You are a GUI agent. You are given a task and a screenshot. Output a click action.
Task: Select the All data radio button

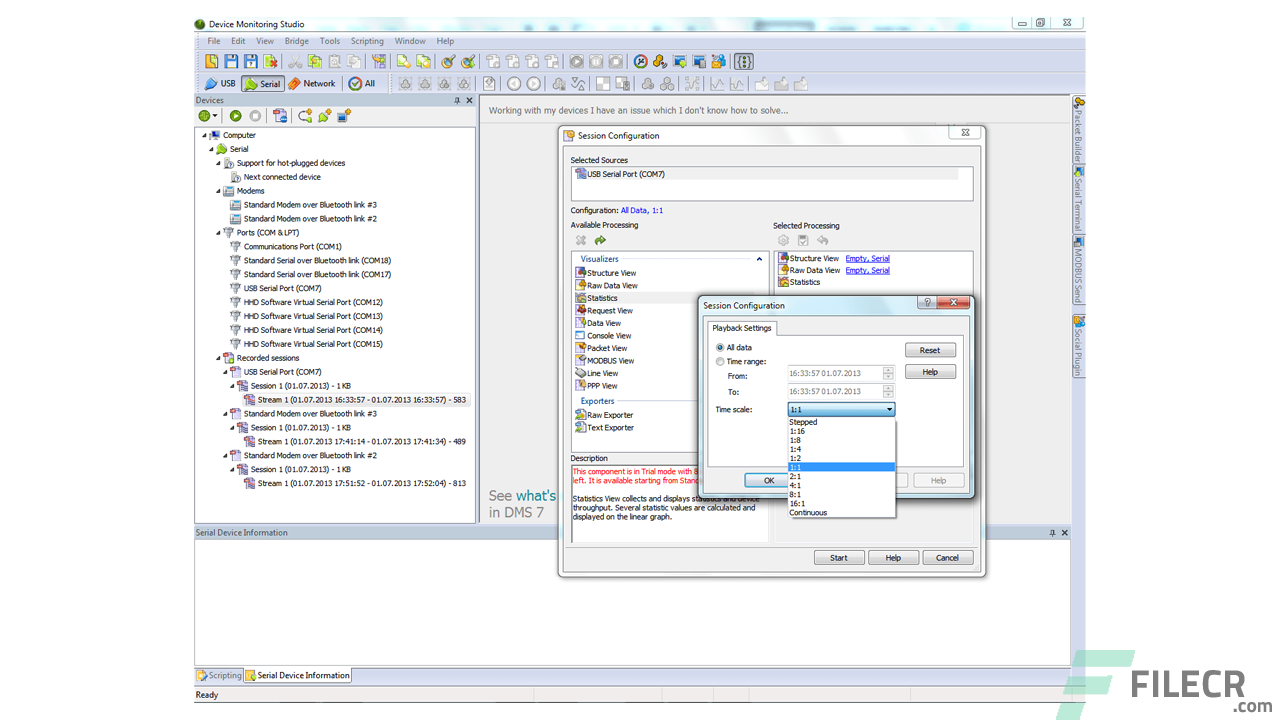coord(720,348)
